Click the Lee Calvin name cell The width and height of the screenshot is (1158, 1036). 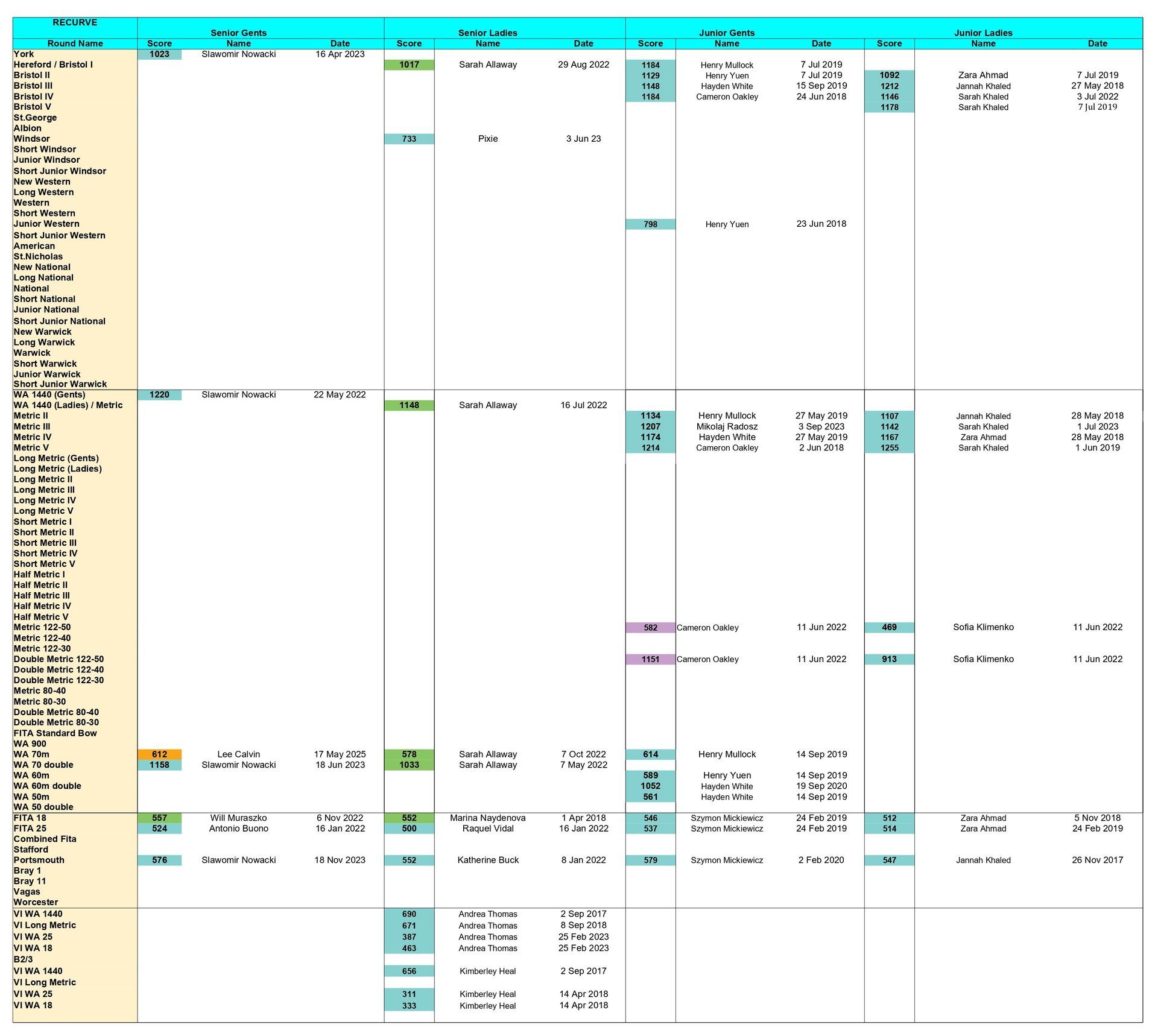[238, 754]
